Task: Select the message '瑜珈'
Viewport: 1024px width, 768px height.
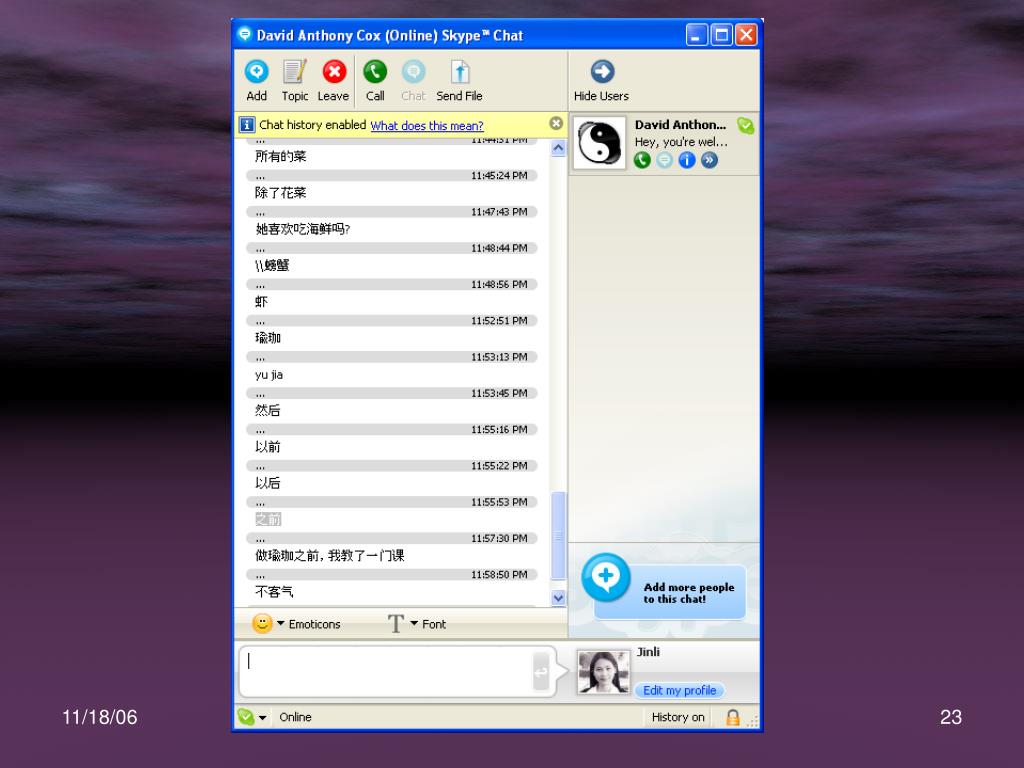Action: (x=268, y=338)
